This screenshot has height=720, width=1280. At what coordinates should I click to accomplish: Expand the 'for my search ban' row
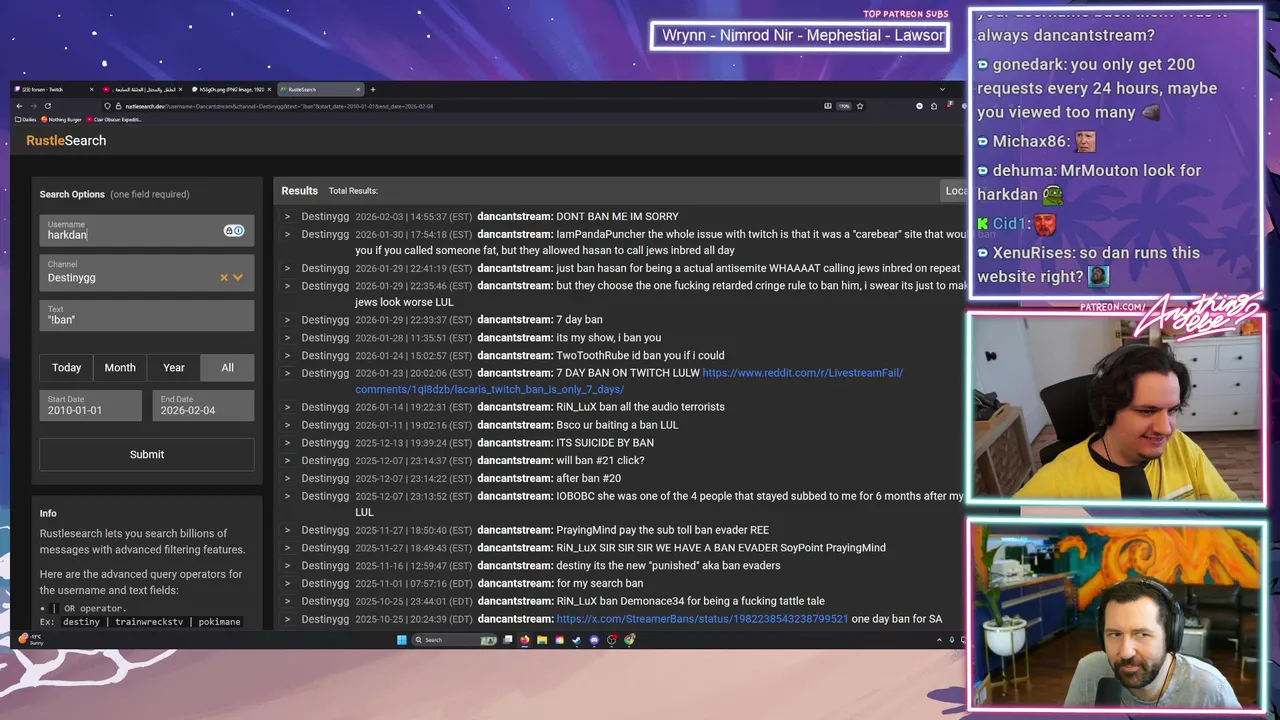tap(287, 584)
